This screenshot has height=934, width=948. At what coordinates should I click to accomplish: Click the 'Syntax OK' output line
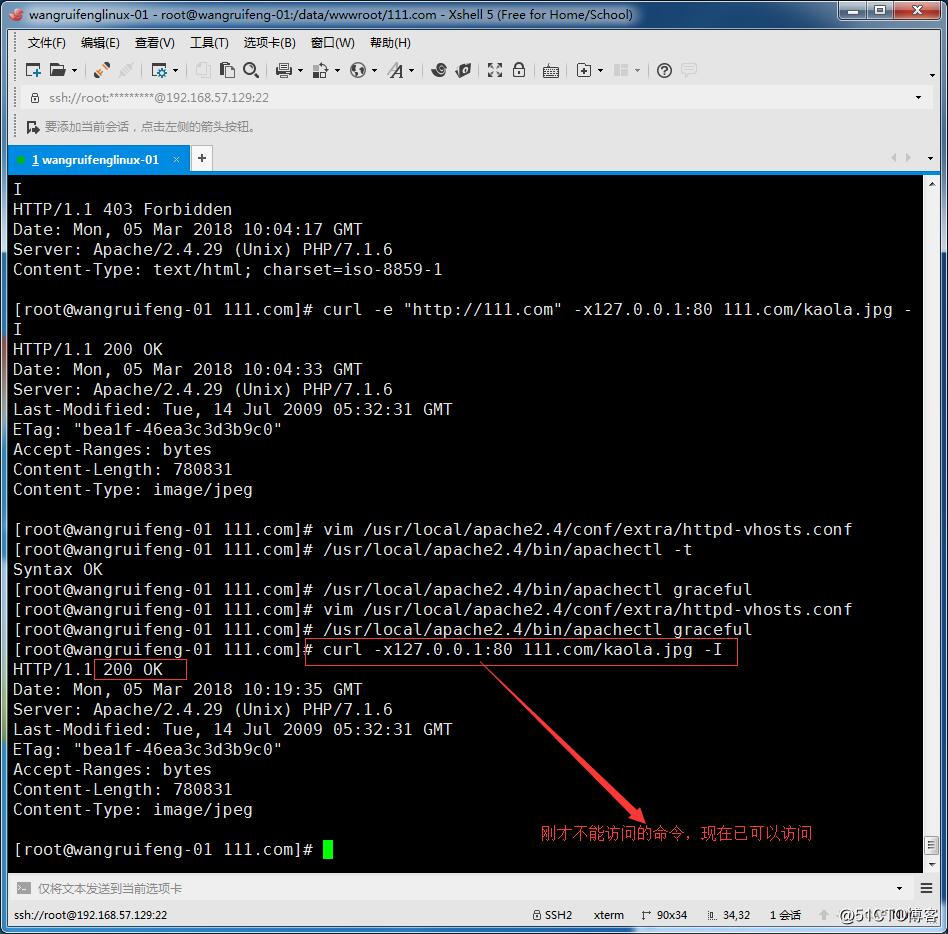58,570
